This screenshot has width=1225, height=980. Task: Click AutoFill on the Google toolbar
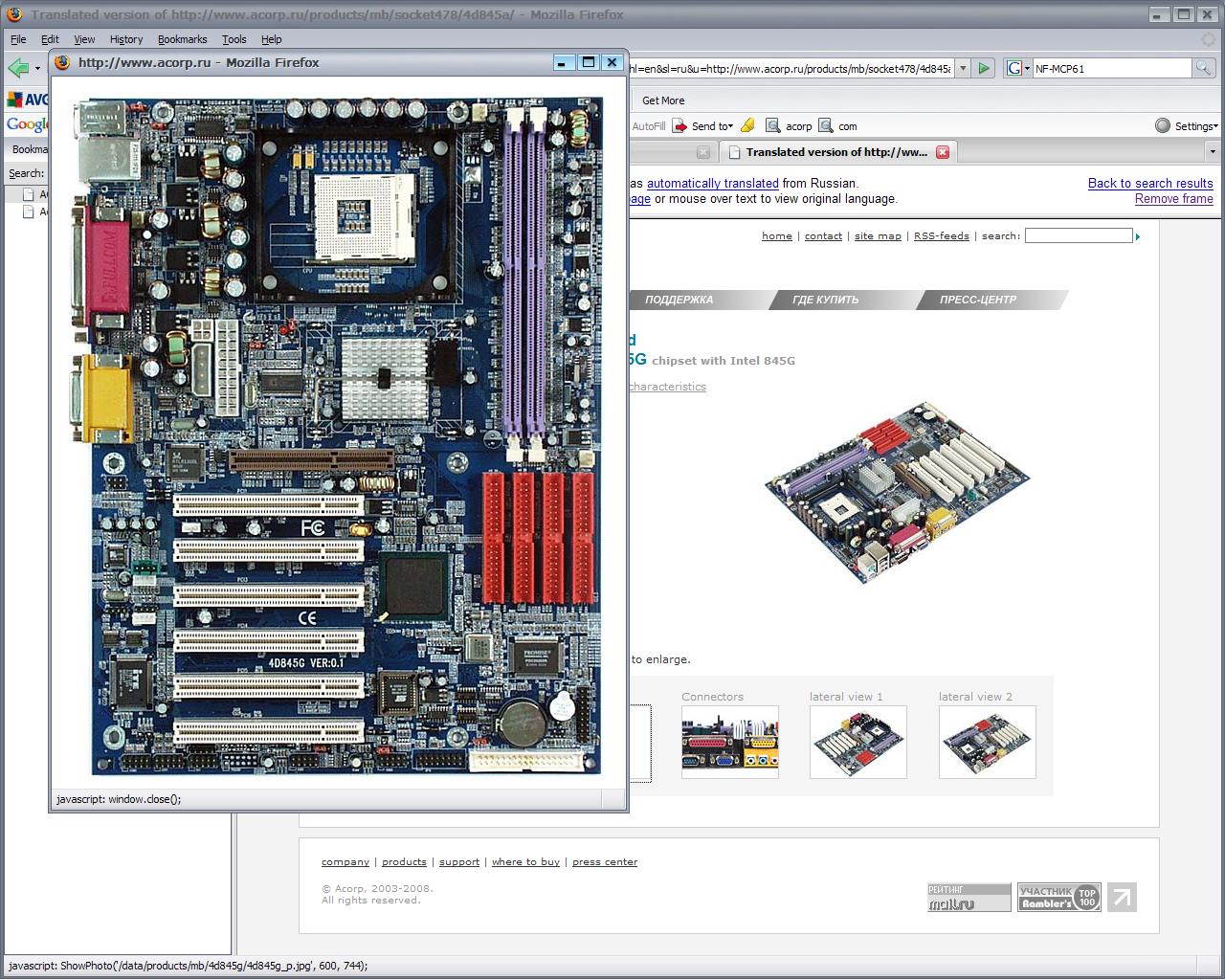[648, 126]
